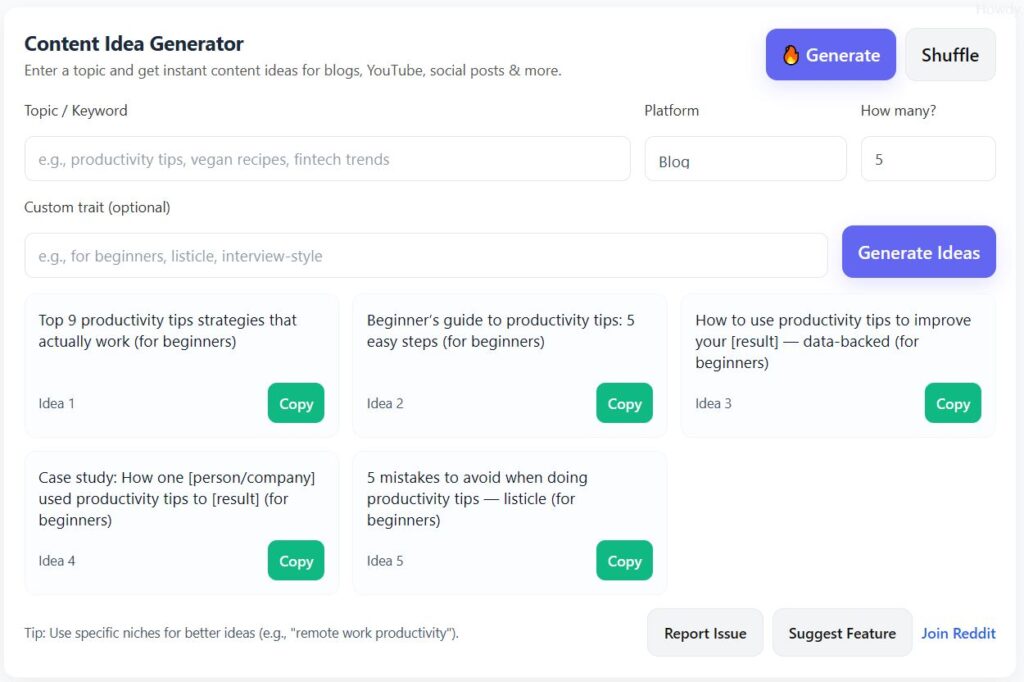Click the Shuffle button

(949, 55)
